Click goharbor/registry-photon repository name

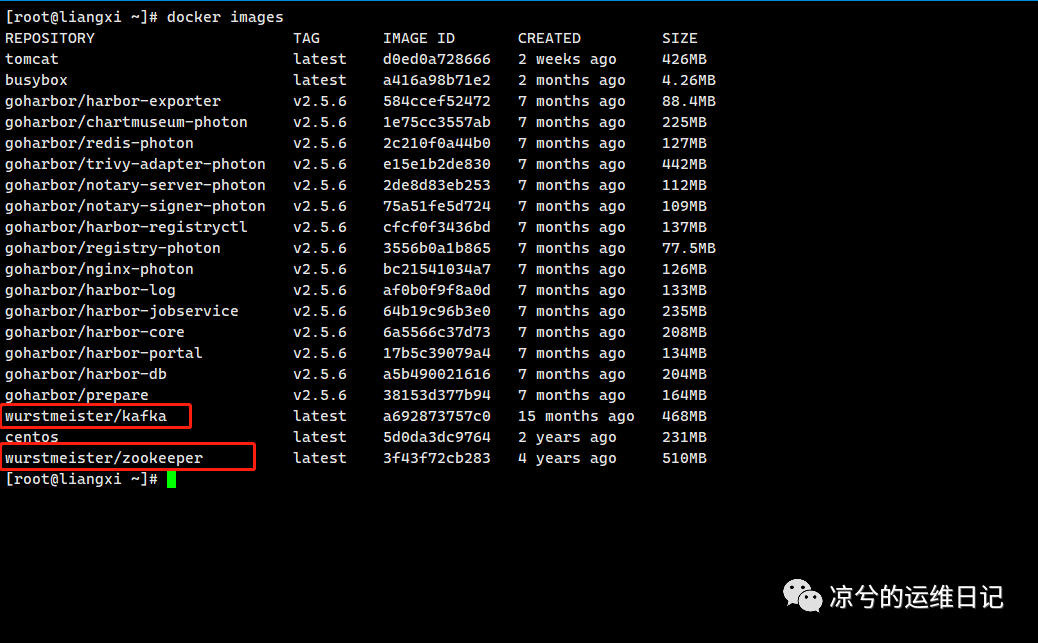pyautogui.click(x=113, y=248)
